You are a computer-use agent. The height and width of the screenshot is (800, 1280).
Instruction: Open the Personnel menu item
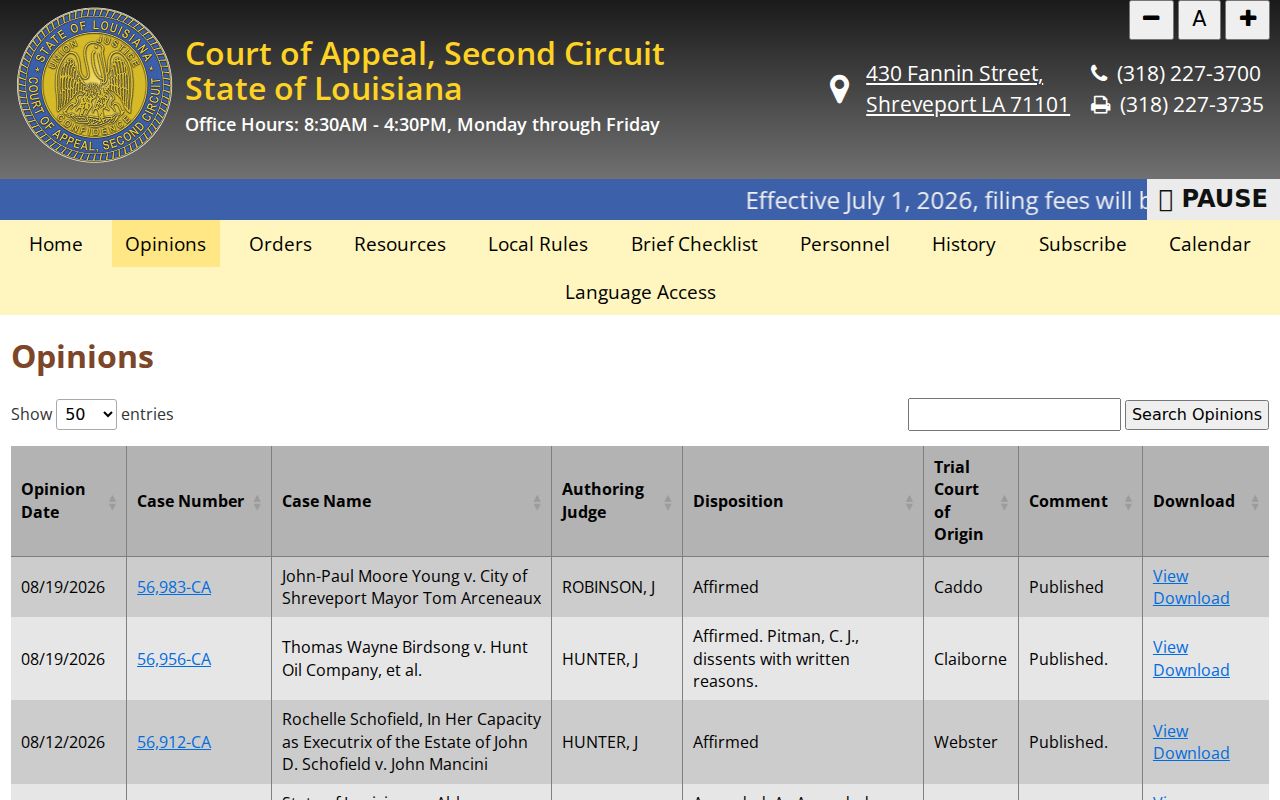click(845, 244)
